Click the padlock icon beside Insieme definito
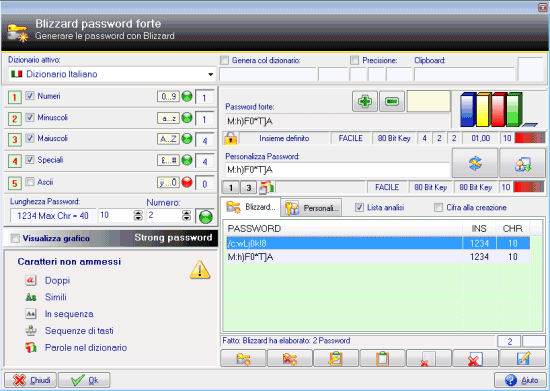Screen dimensions: 550x391 point(230,138)
